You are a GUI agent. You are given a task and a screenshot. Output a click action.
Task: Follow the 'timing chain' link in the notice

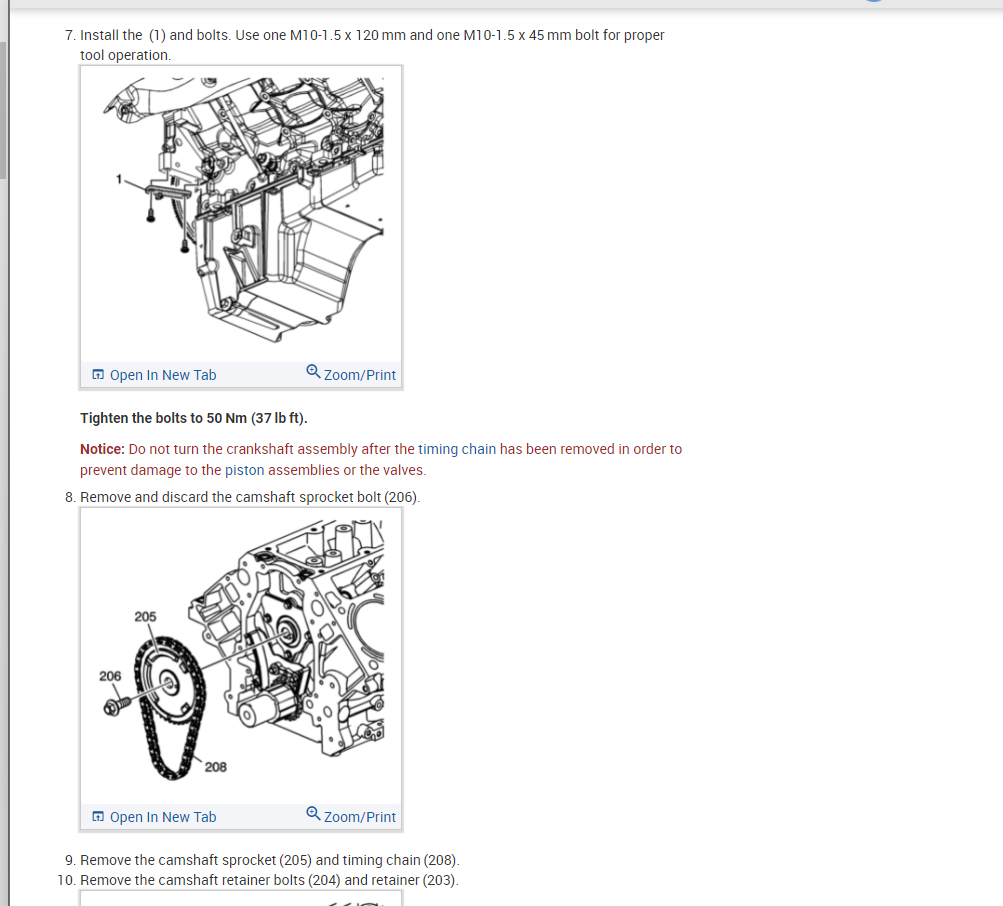pos(457,449)
